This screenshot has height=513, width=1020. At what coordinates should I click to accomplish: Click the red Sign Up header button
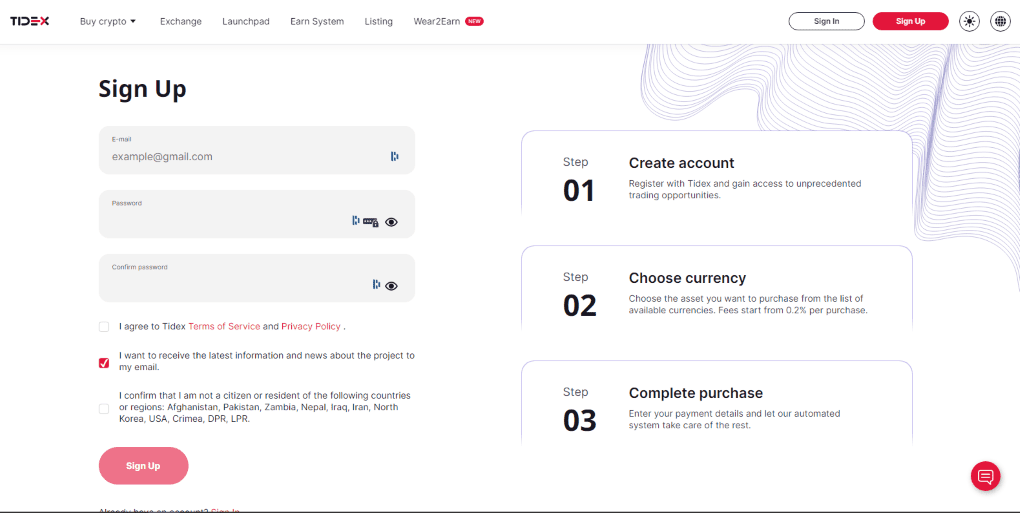point(910,21)
